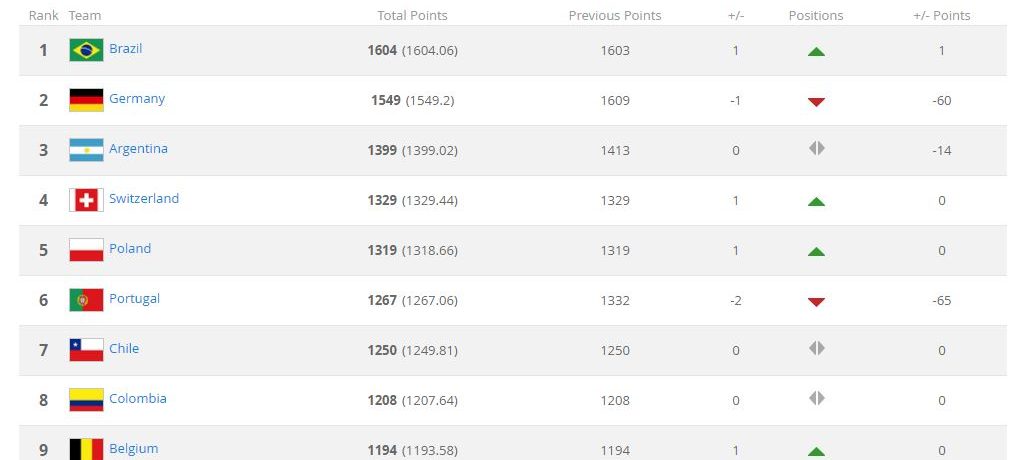
Task: Open the Belgium team link
Action: (x=134, y=449)
